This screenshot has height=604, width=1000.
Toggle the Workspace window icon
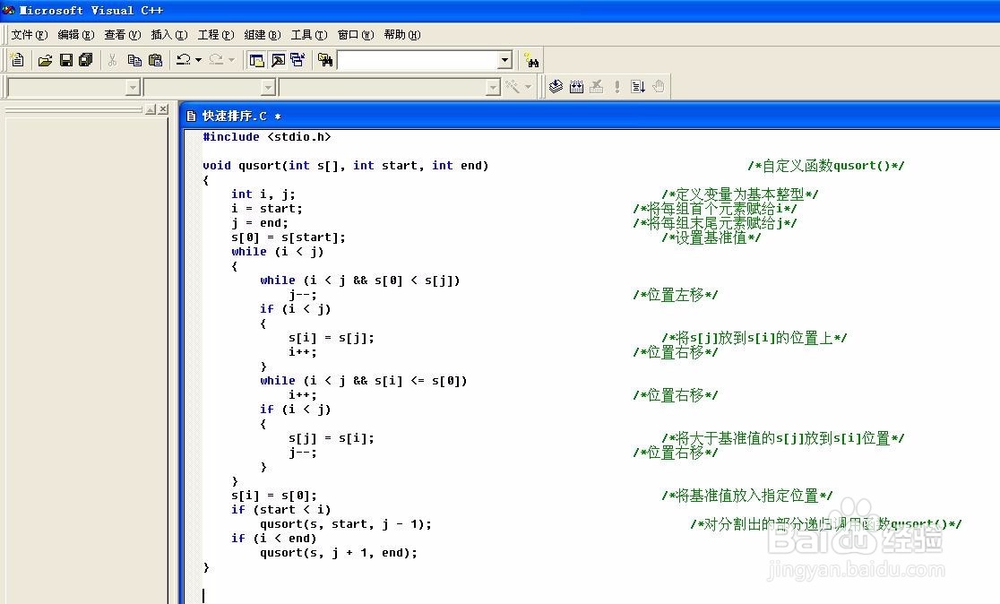[256, 60]
